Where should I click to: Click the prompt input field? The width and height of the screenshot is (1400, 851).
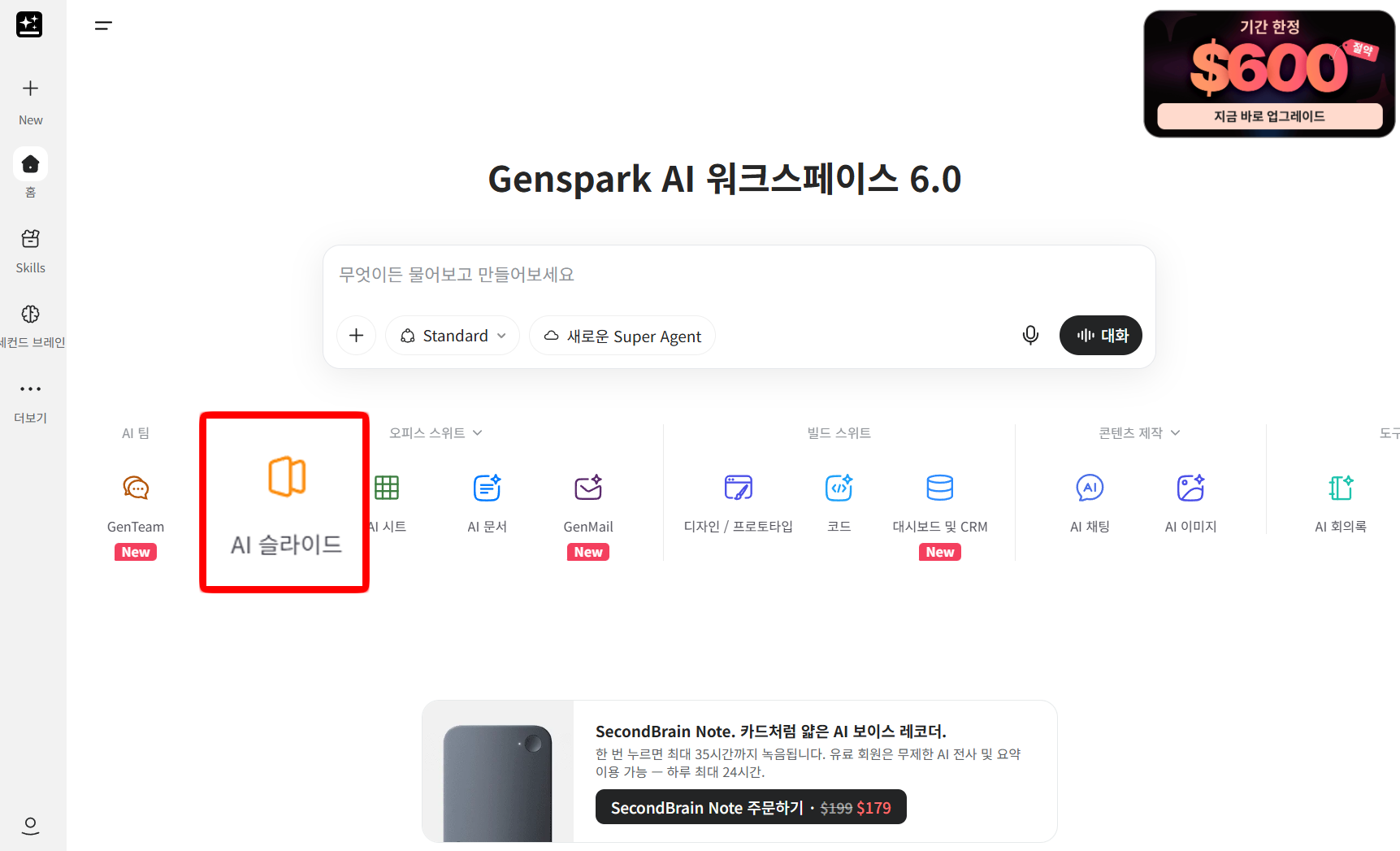pyautogui.click(x=739, y=275)
